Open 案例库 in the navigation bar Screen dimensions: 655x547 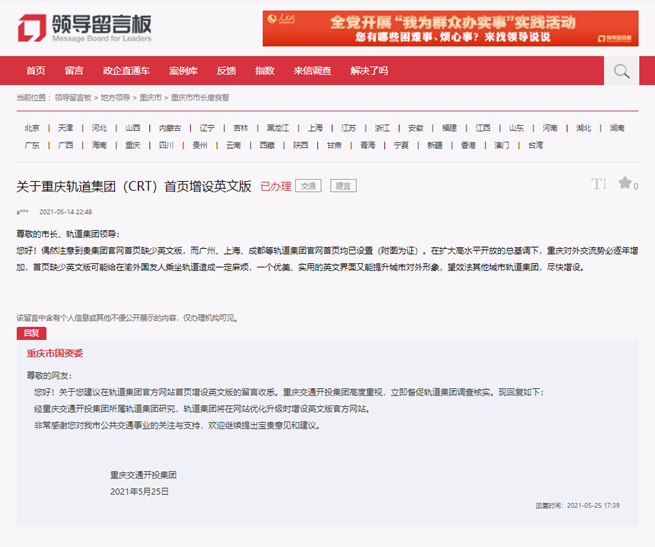click(183, 71)
